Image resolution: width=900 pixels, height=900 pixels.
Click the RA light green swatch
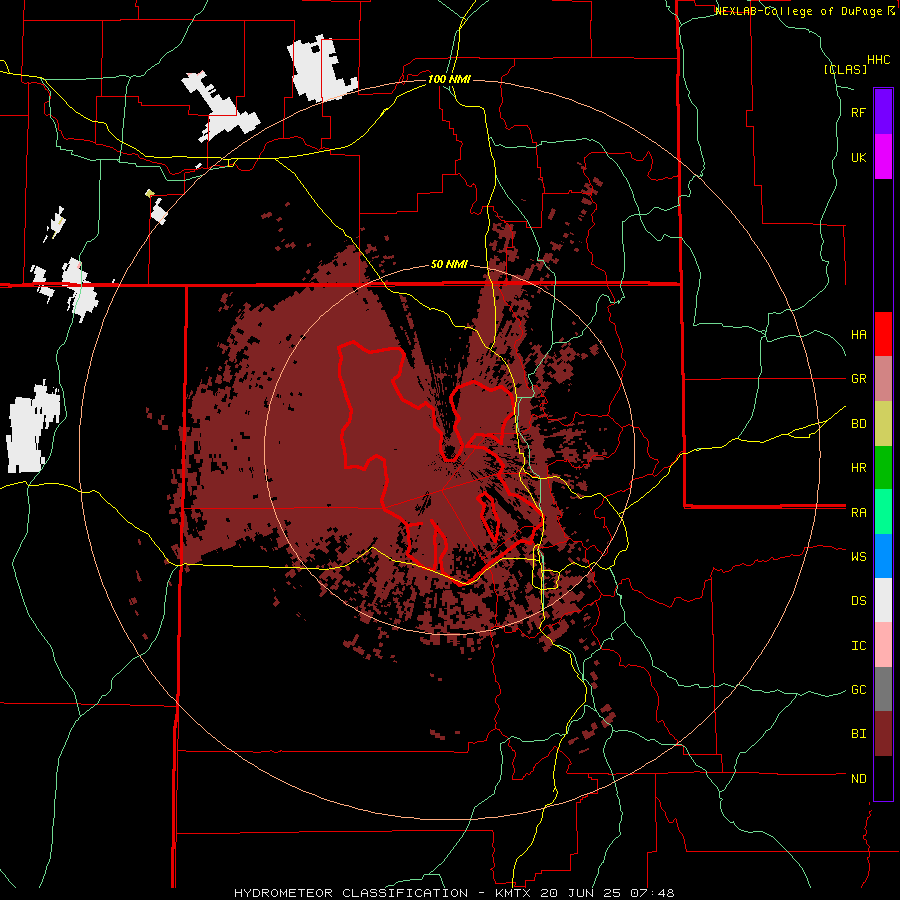(x=883, y=512)
